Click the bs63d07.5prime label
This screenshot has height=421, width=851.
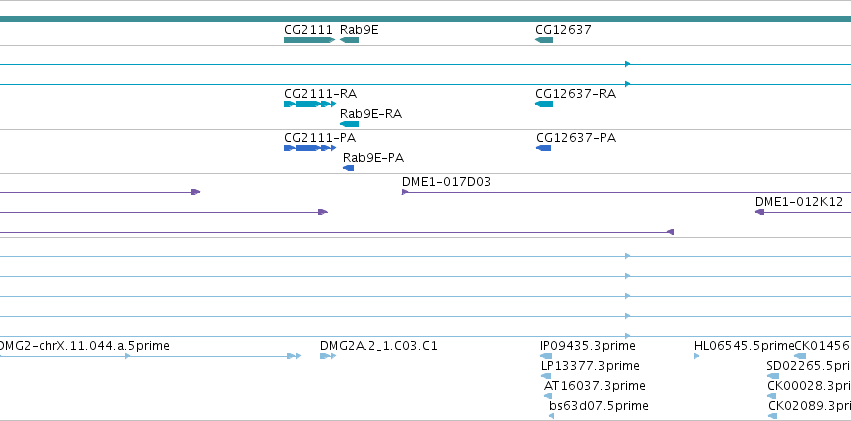(599, 406)
